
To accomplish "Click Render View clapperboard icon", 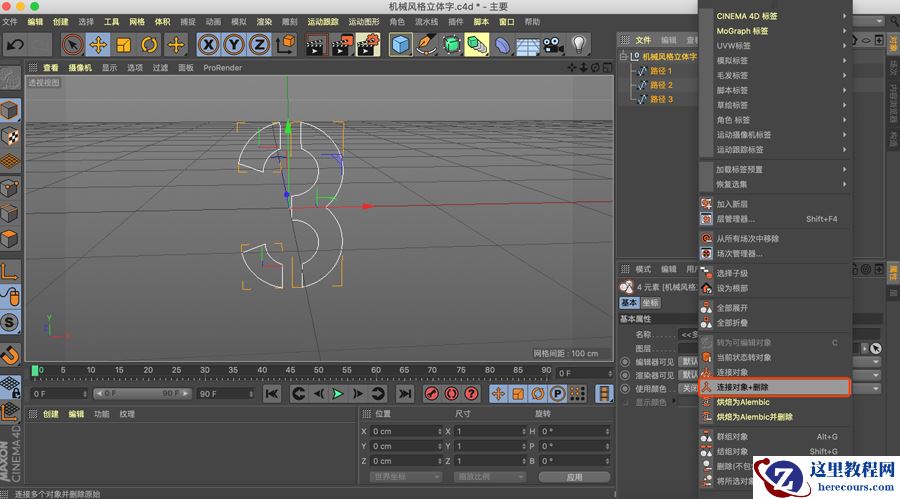I will (x=315, y=45).
